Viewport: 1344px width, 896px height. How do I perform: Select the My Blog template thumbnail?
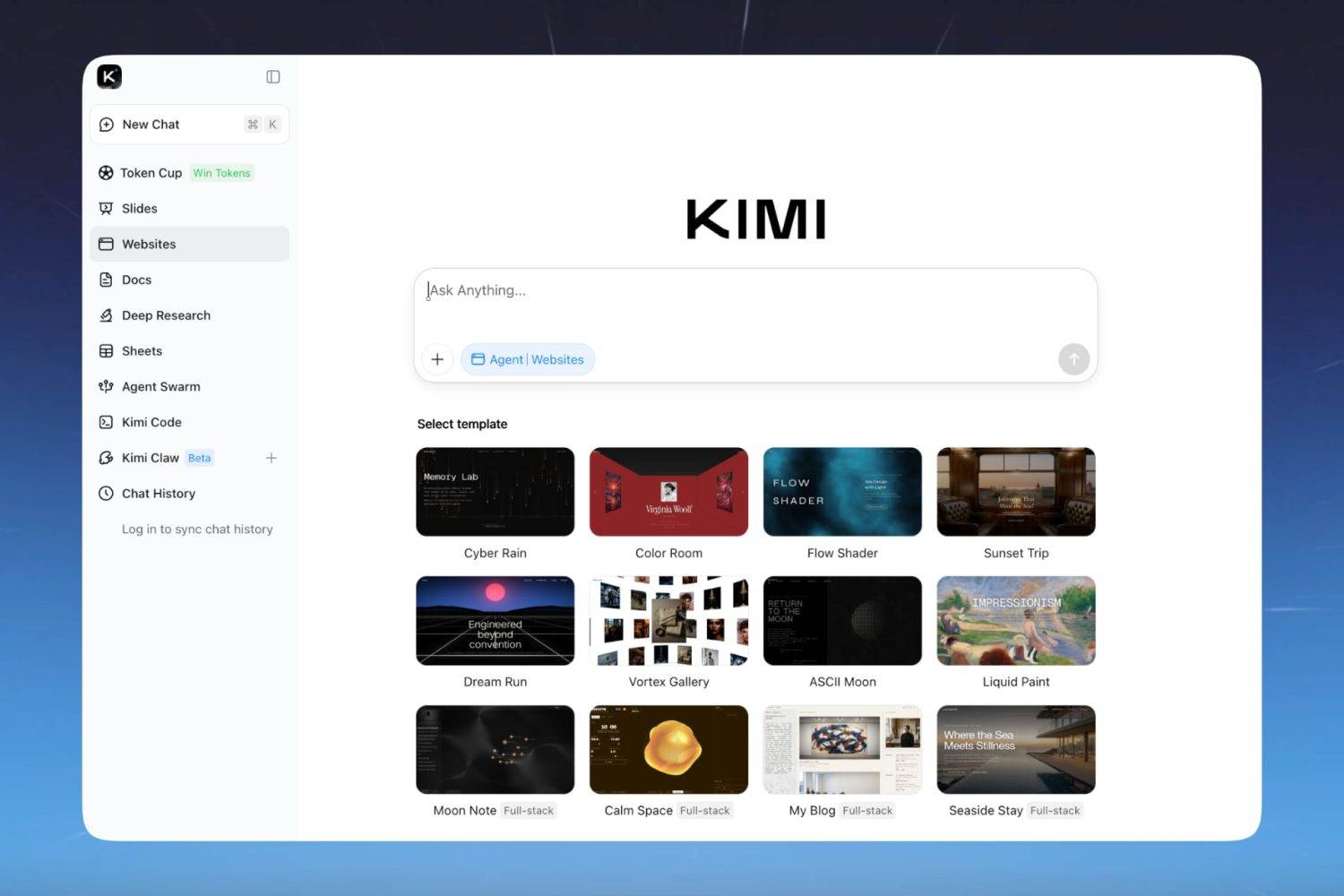click(842, 749)
